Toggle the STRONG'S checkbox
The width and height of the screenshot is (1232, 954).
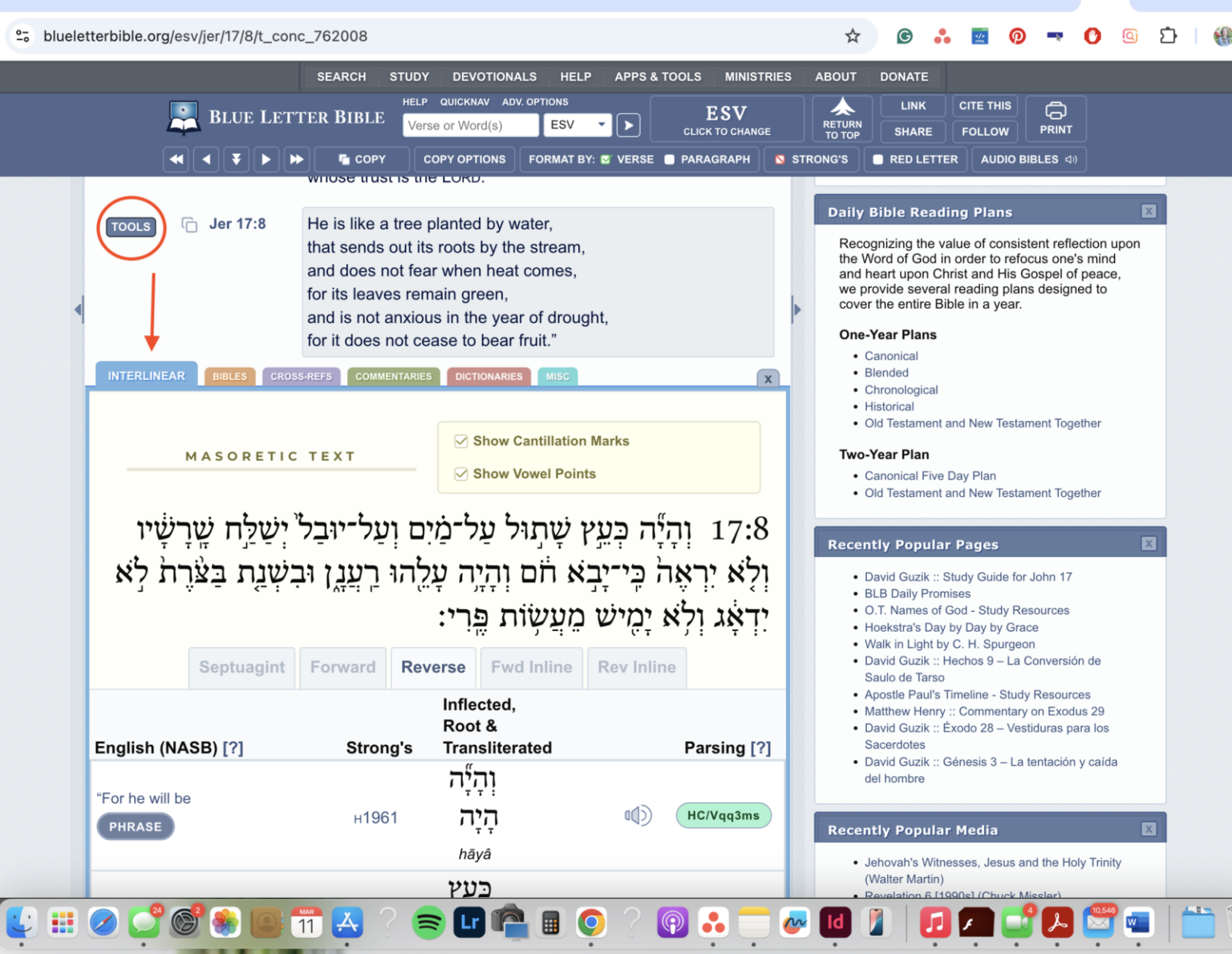[x=780, y=160]
